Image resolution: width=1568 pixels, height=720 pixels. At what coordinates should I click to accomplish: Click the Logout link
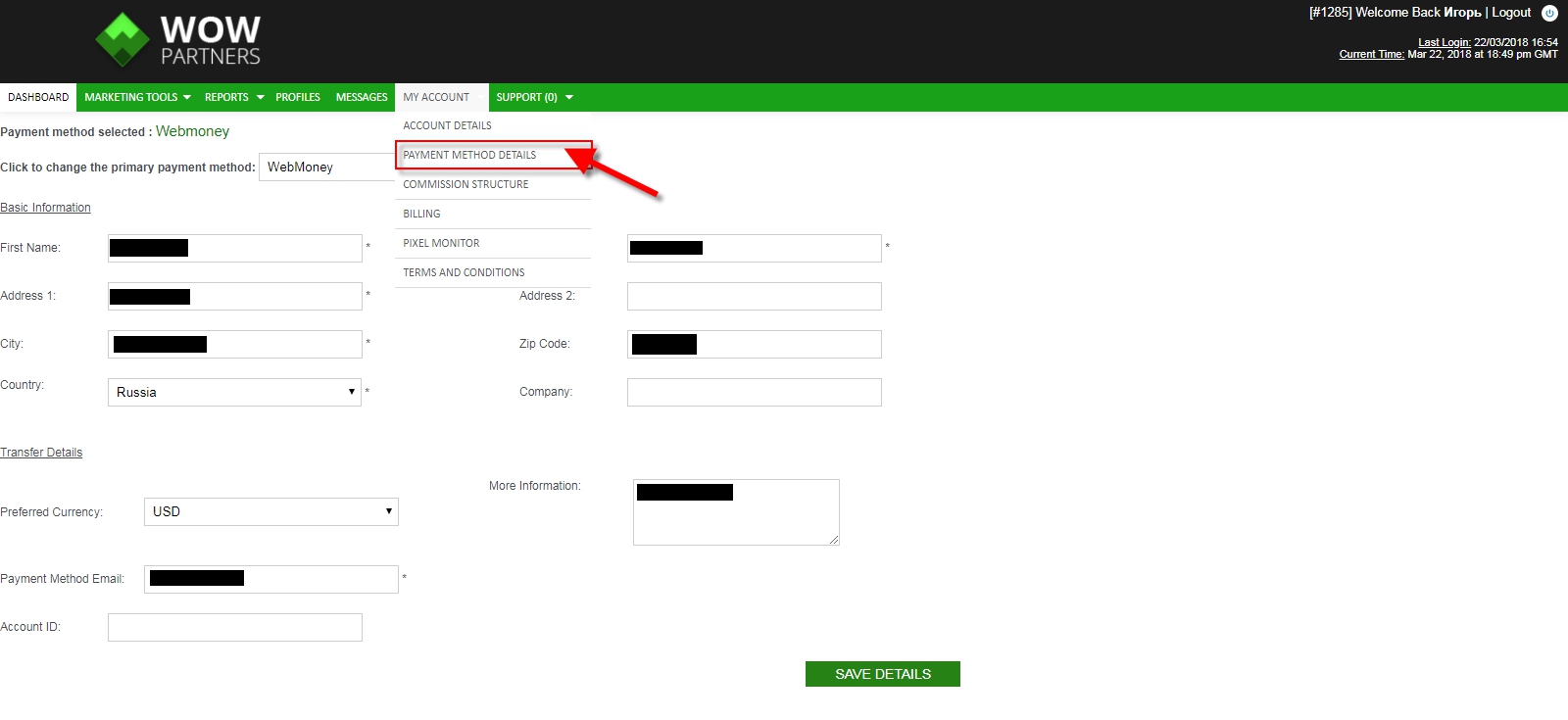(1510, 13)
